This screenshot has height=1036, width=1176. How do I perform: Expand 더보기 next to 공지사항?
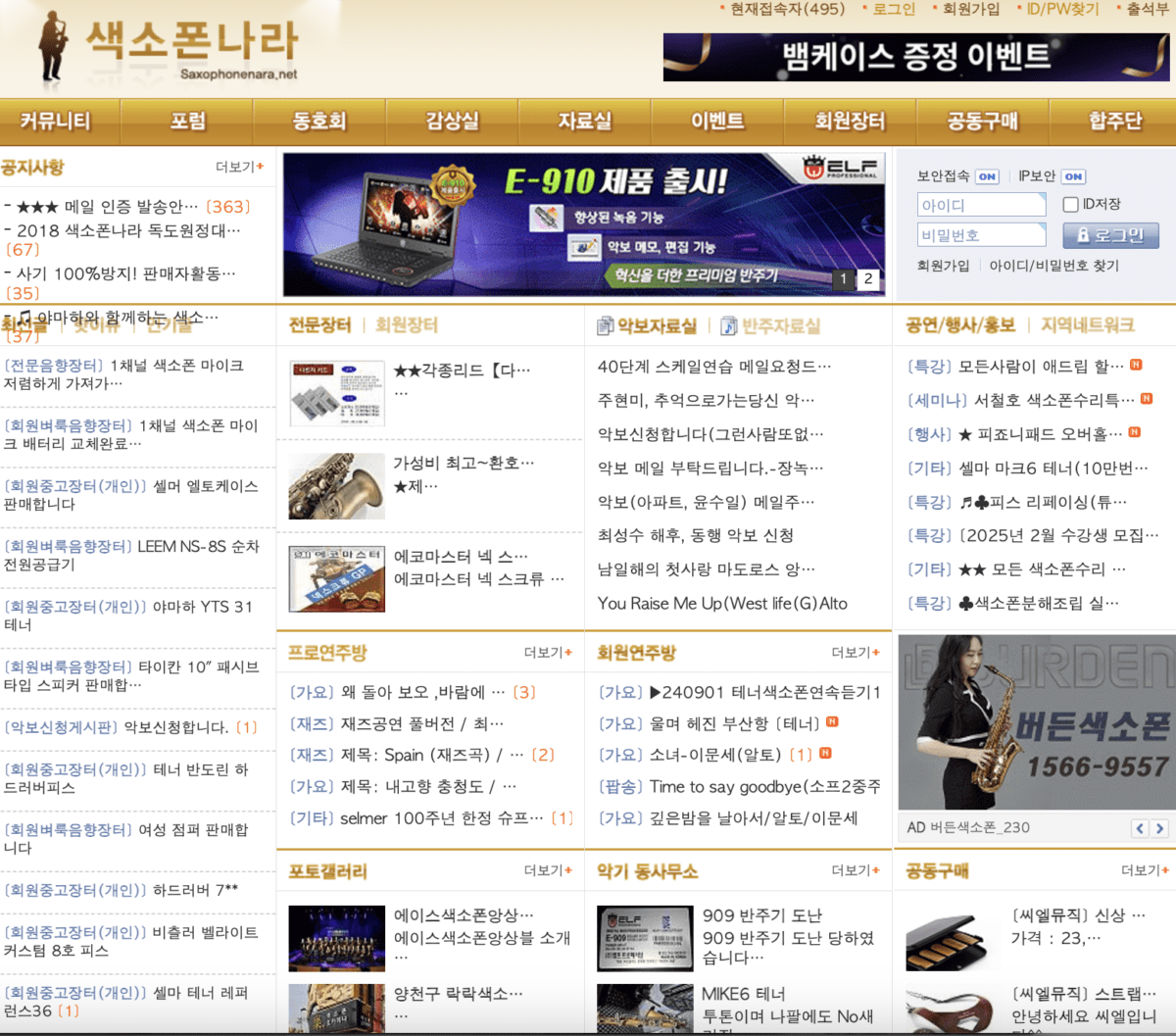(239, 167)
